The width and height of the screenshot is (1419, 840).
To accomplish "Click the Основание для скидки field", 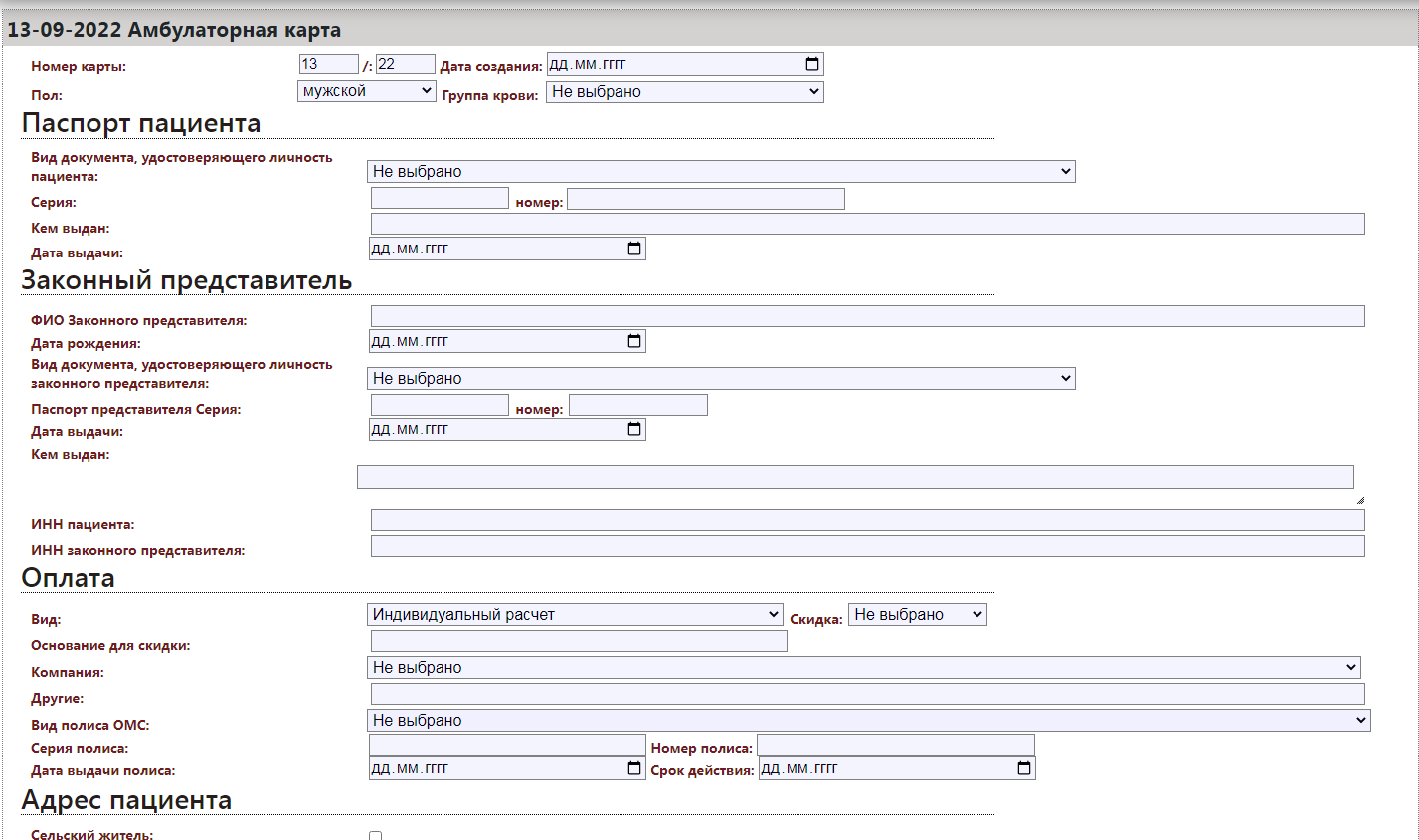I will click(x=579, y=641).
